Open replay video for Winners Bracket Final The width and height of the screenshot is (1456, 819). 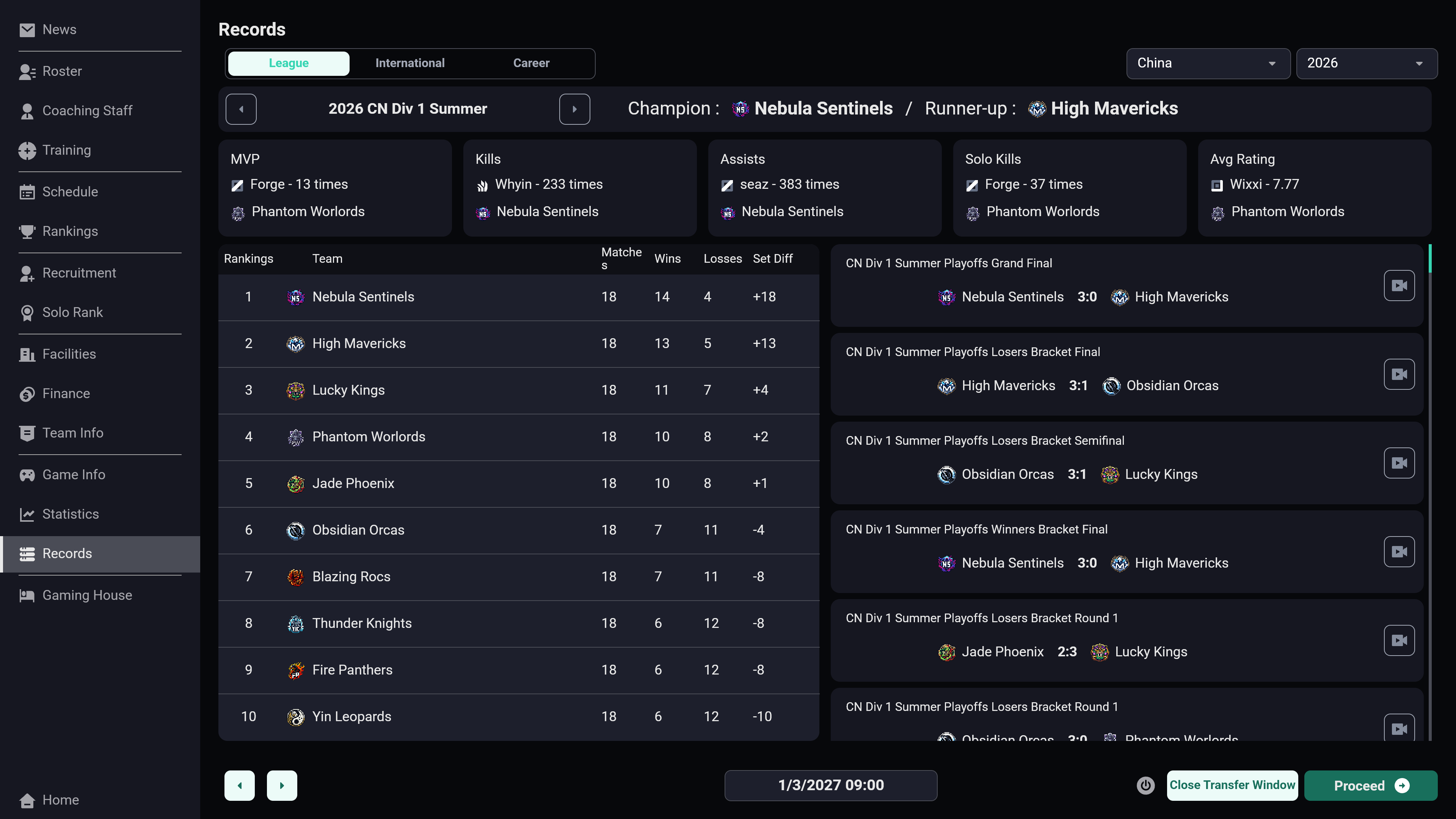coord(1399,552)
